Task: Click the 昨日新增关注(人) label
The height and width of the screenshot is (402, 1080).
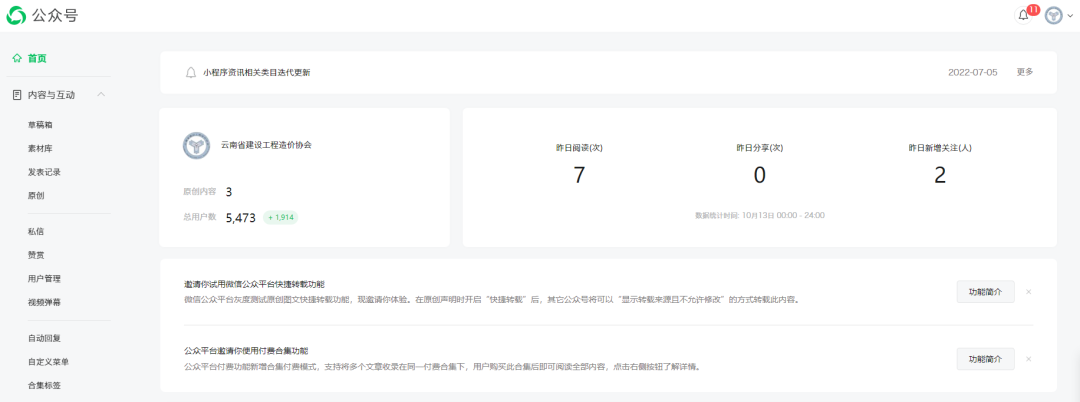Action: [940, 148]
